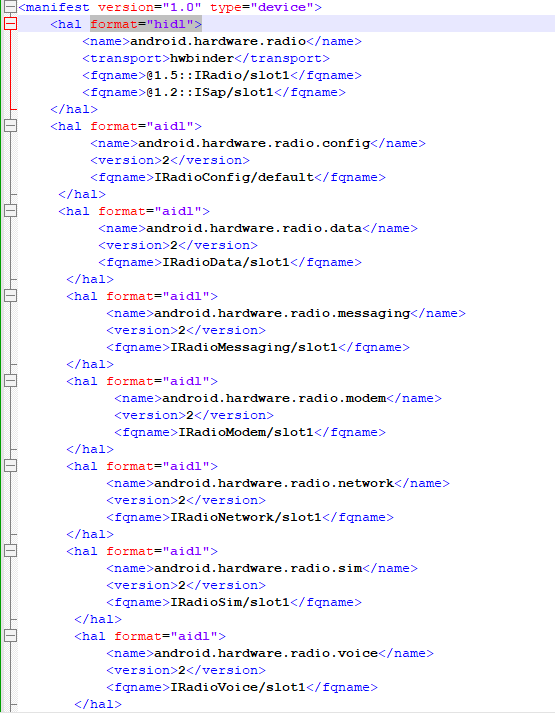Click the IRadioVoice/slot1 fqname text
This screenshot has width=555, height=713.
(x=238, y=687)
